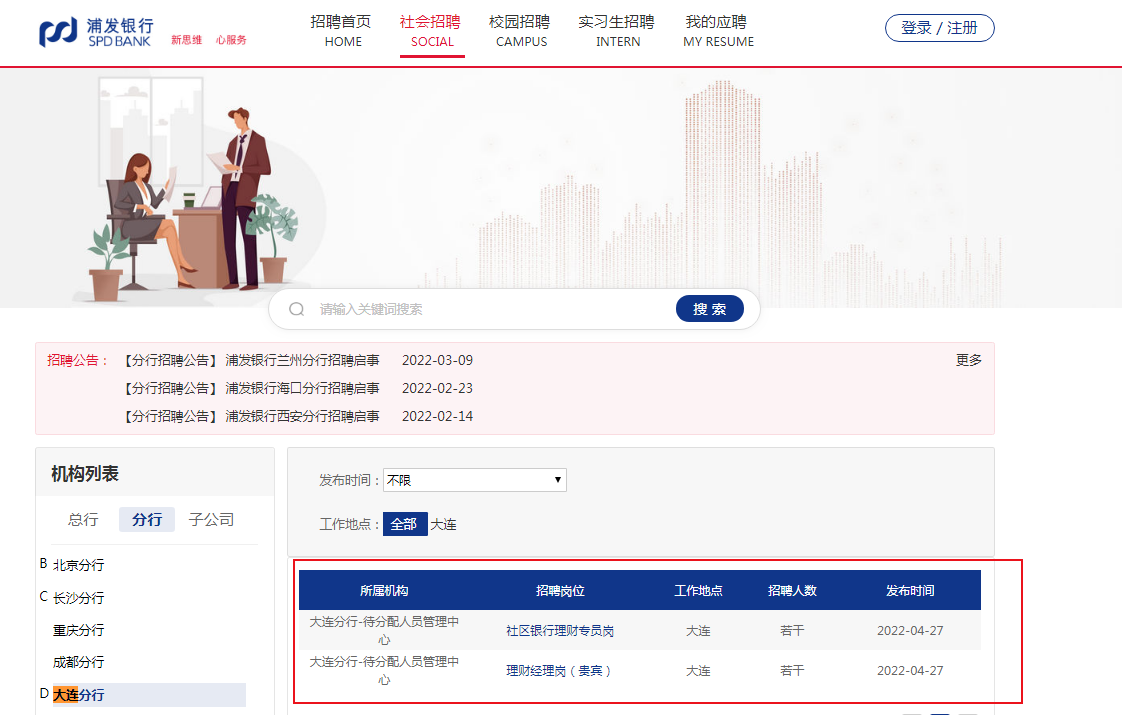Go to 校园招聘 CAMPUS section
The width and height of the screenshot is (1122, 715).
[x=520, y=31]
